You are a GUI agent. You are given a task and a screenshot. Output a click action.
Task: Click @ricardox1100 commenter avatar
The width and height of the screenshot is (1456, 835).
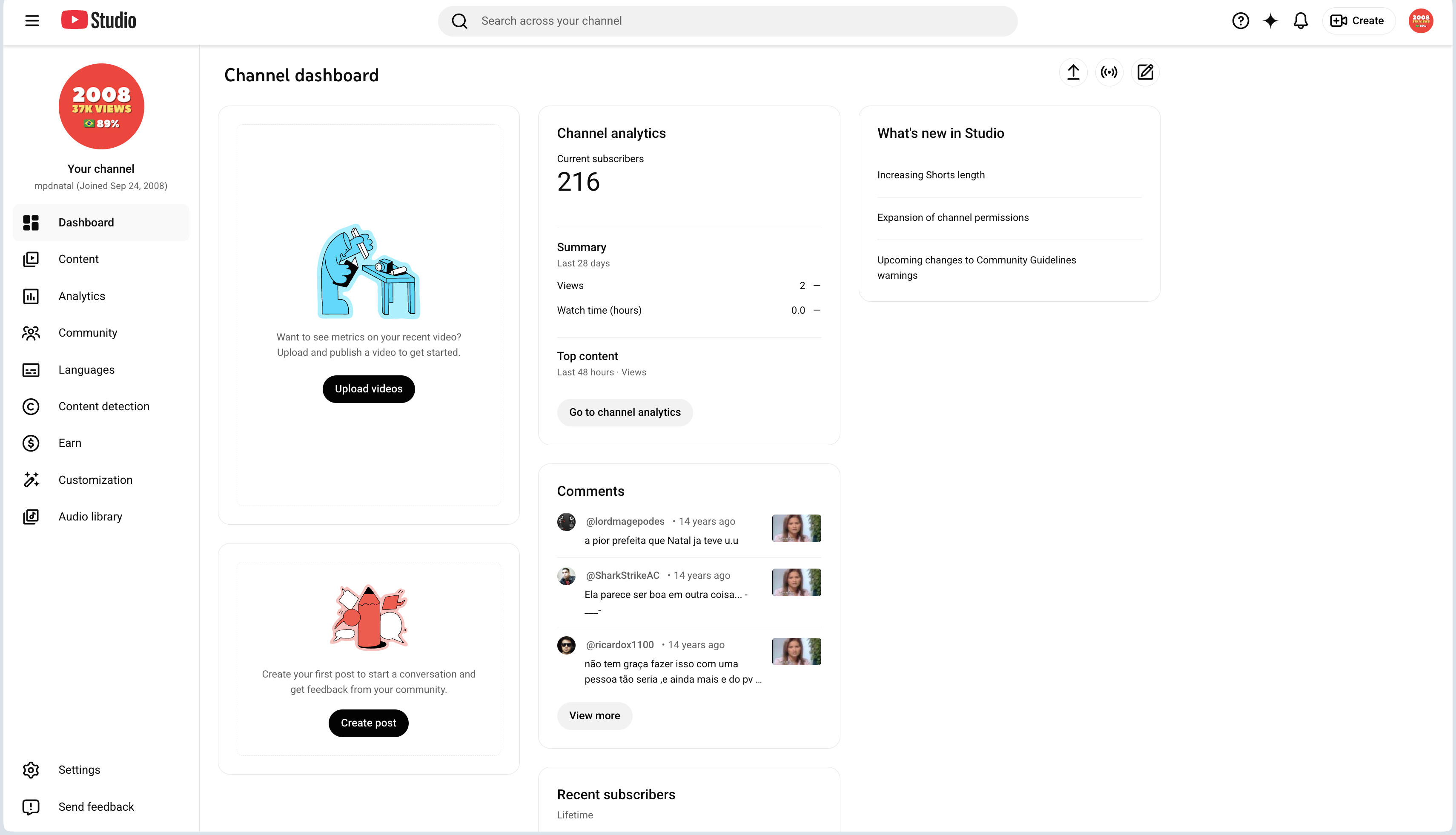pyautogui.click(x=566, y=645)
